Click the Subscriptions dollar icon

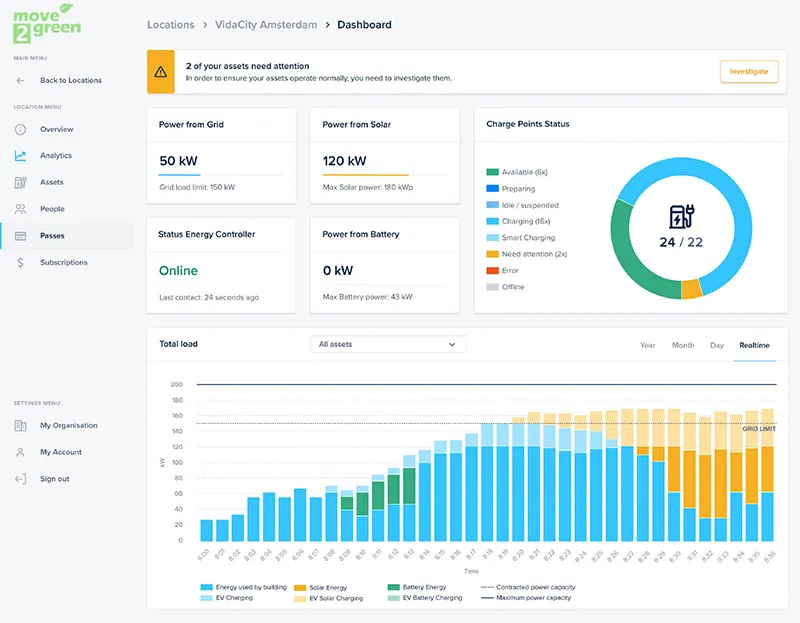coord(20,262)
